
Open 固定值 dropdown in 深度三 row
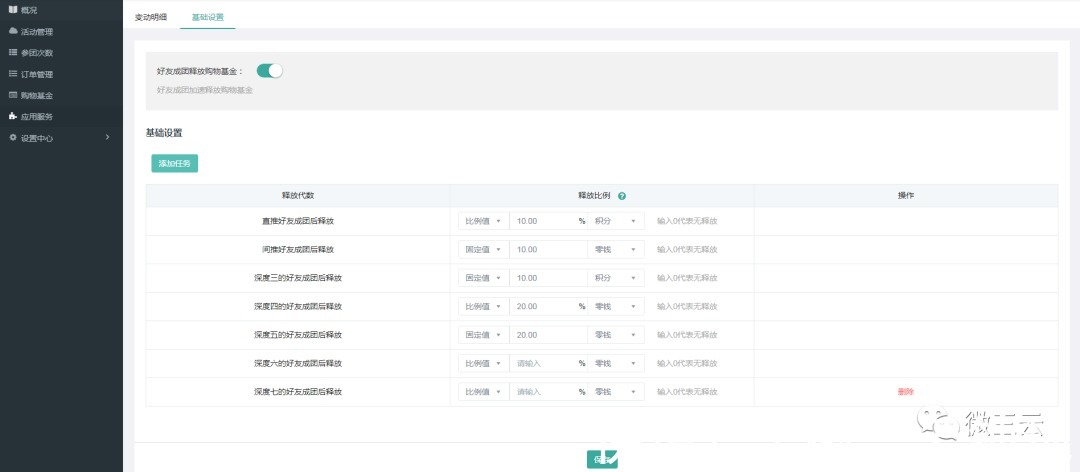[484, 278]
